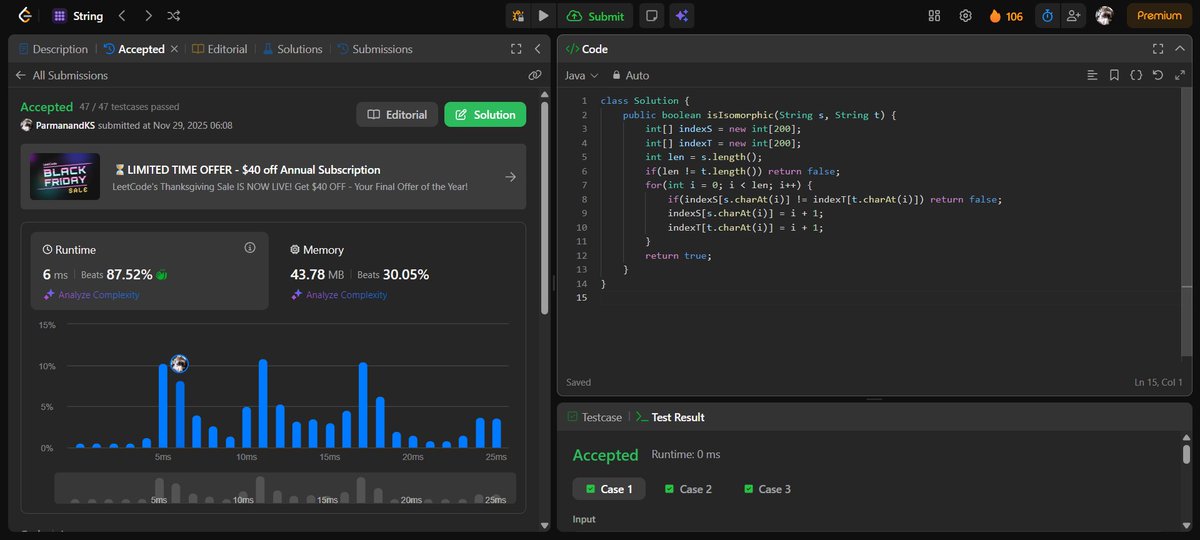Click the Black Friday Sale thumbnail

click(x=64, y=176)
